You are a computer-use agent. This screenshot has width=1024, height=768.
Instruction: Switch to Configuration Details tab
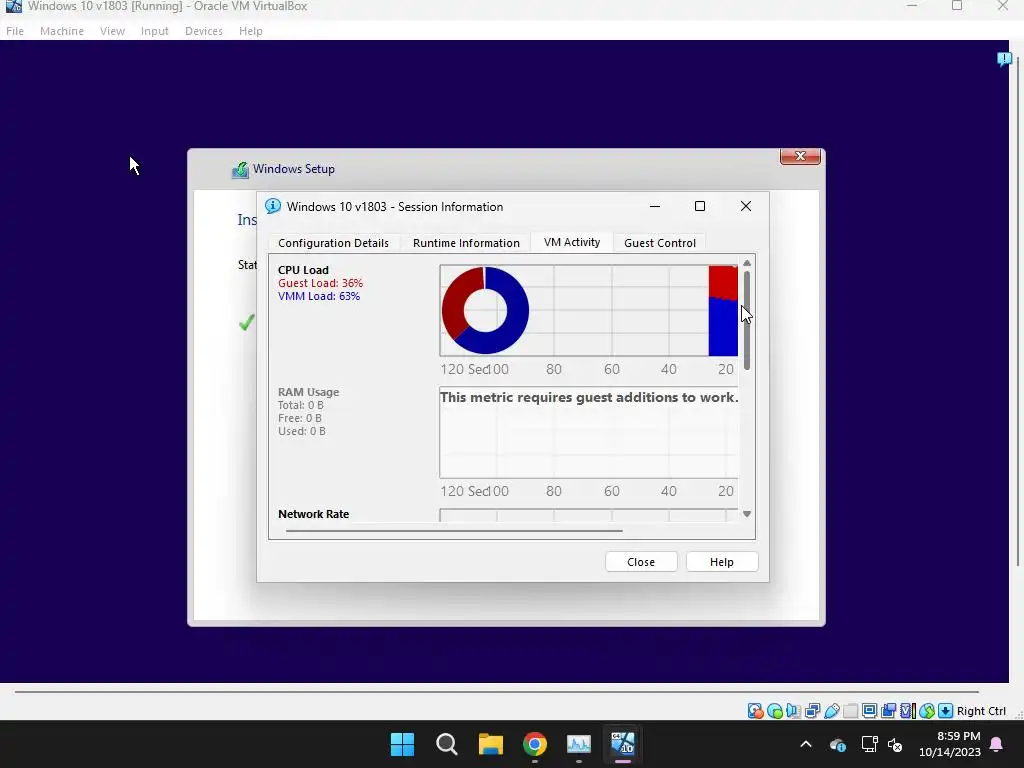[x=333, y=242]
